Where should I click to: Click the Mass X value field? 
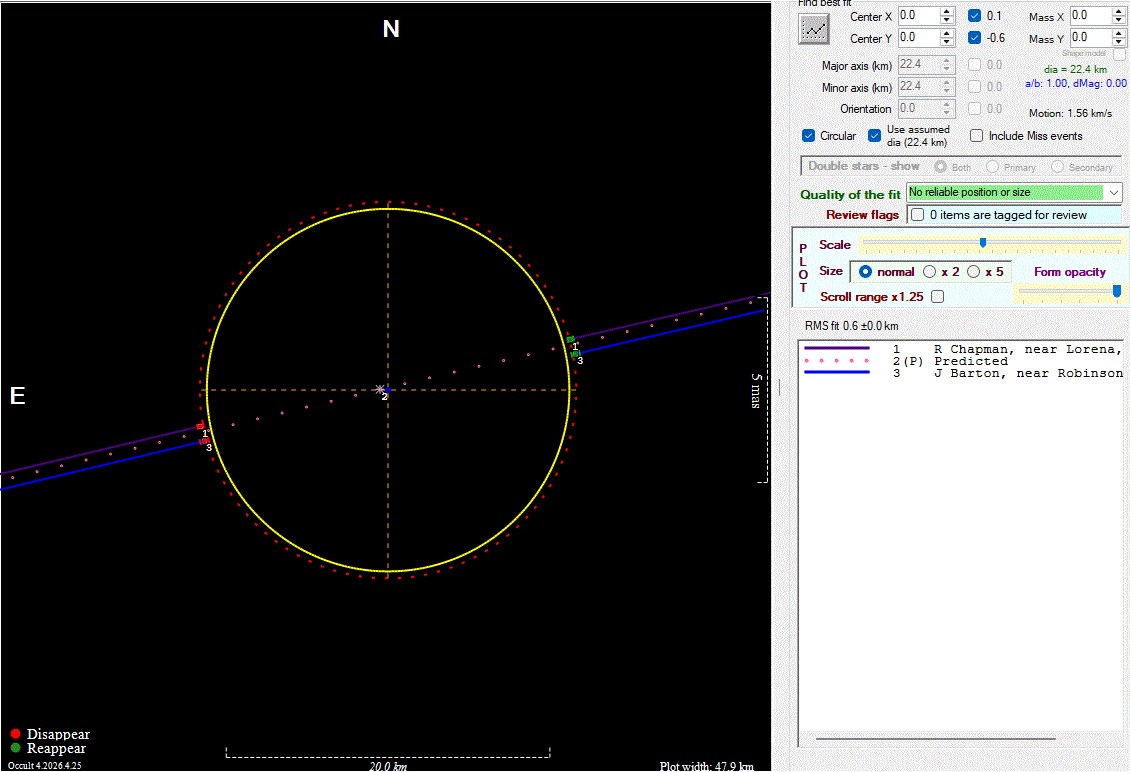click(1091, 15)
